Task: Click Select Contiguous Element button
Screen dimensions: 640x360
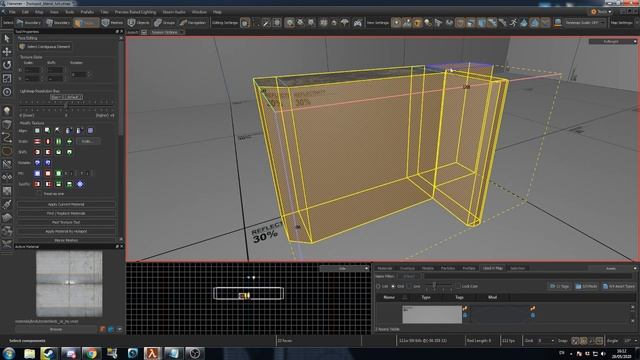Action: tap(45, 47)
